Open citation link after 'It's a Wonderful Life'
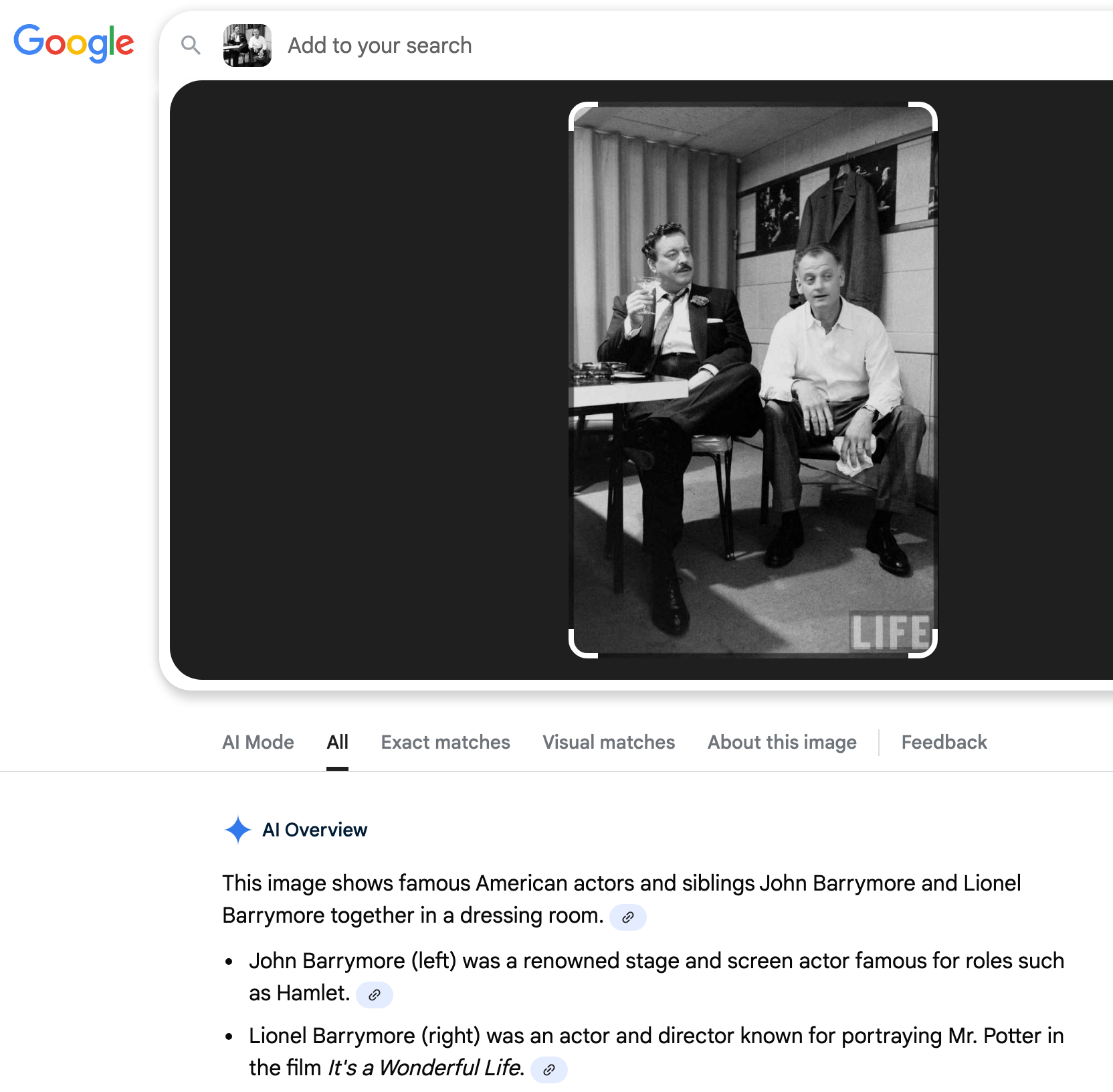Screen dimensions: 1113x1092 tap(548, 1070)
